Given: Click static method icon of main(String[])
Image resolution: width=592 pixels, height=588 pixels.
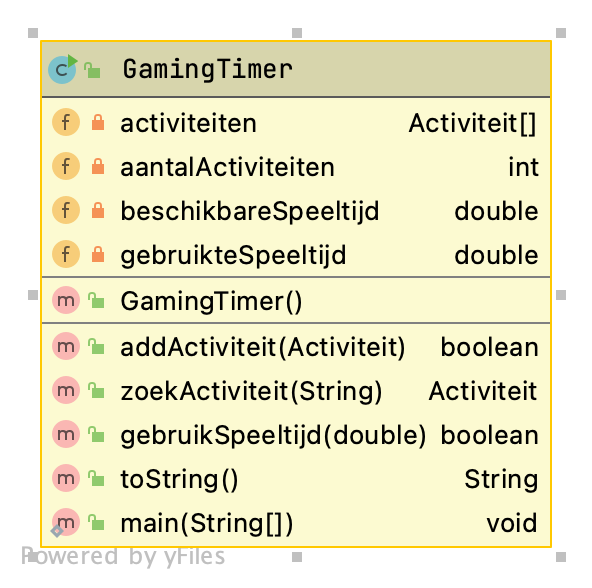Looking at the screenshot, I should [x=65, y=523].
